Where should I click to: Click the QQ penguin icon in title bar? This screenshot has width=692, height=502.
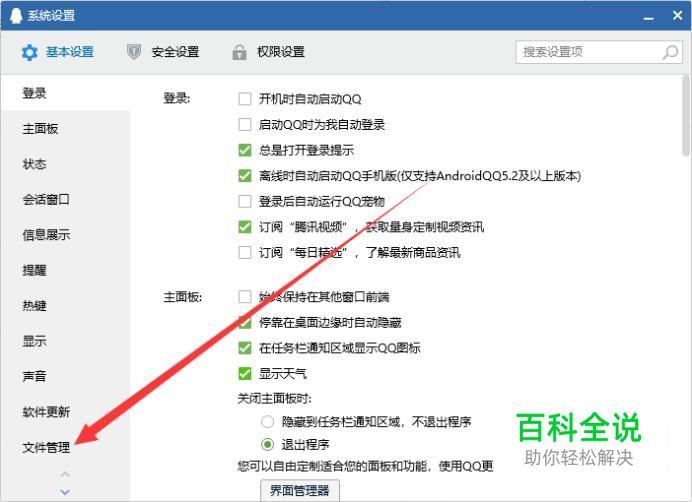(15, 16)
